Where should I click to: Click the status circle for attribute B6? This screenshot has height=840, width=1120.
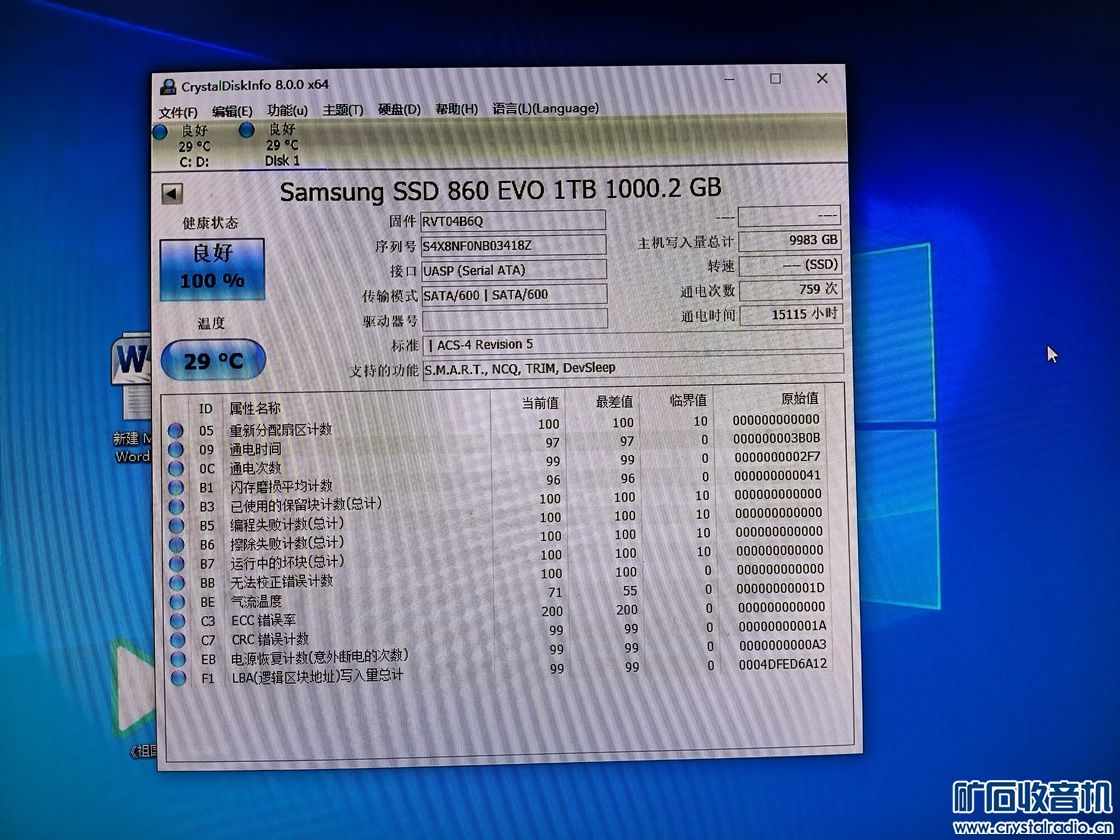click(177, 544)
